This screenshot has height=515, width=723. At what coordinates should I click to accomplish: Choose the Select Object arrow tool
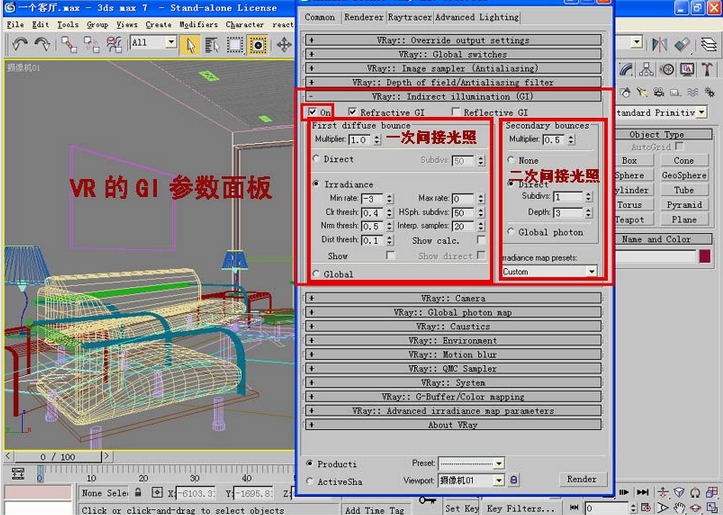pos(190,45)
